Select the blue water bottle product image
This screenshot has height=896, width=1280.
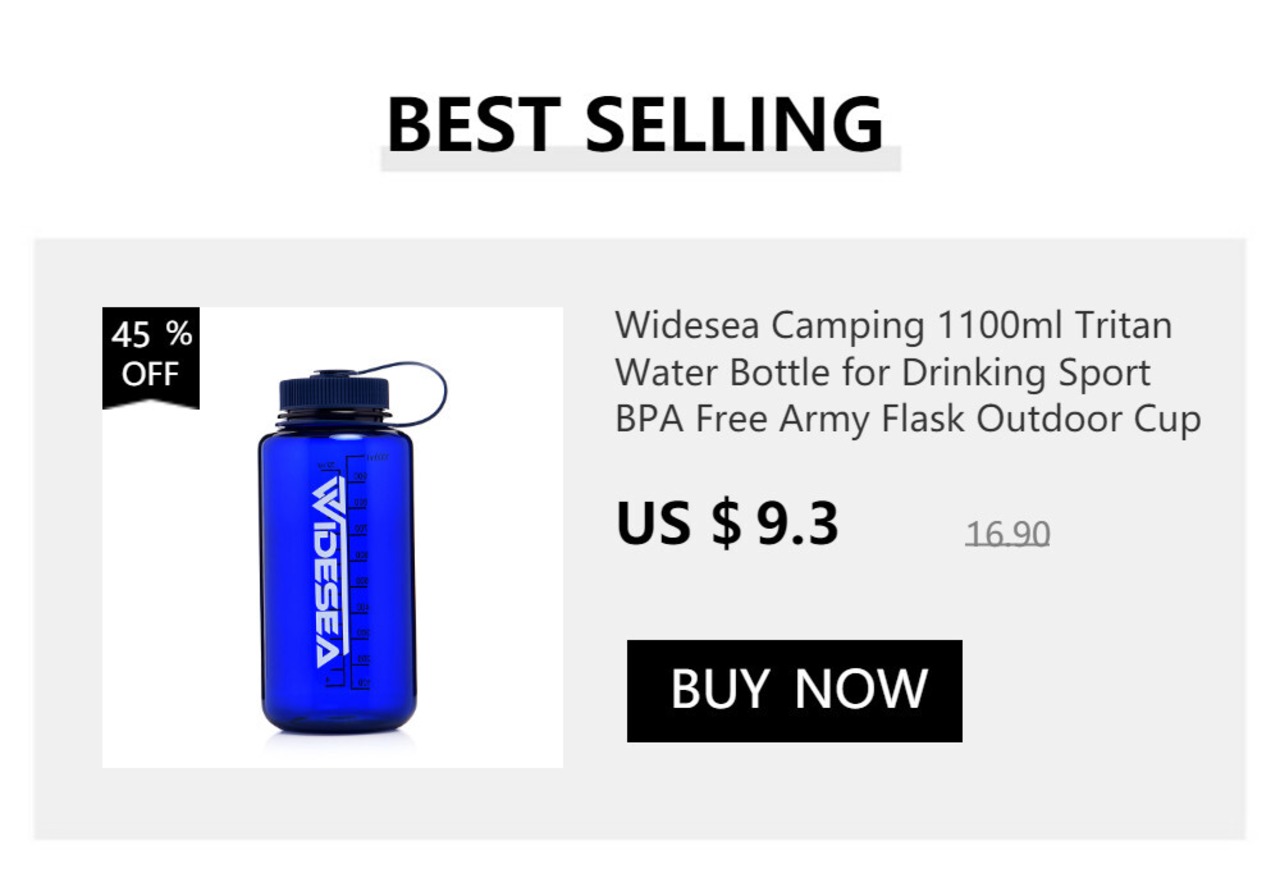click(x=332, y=537)
